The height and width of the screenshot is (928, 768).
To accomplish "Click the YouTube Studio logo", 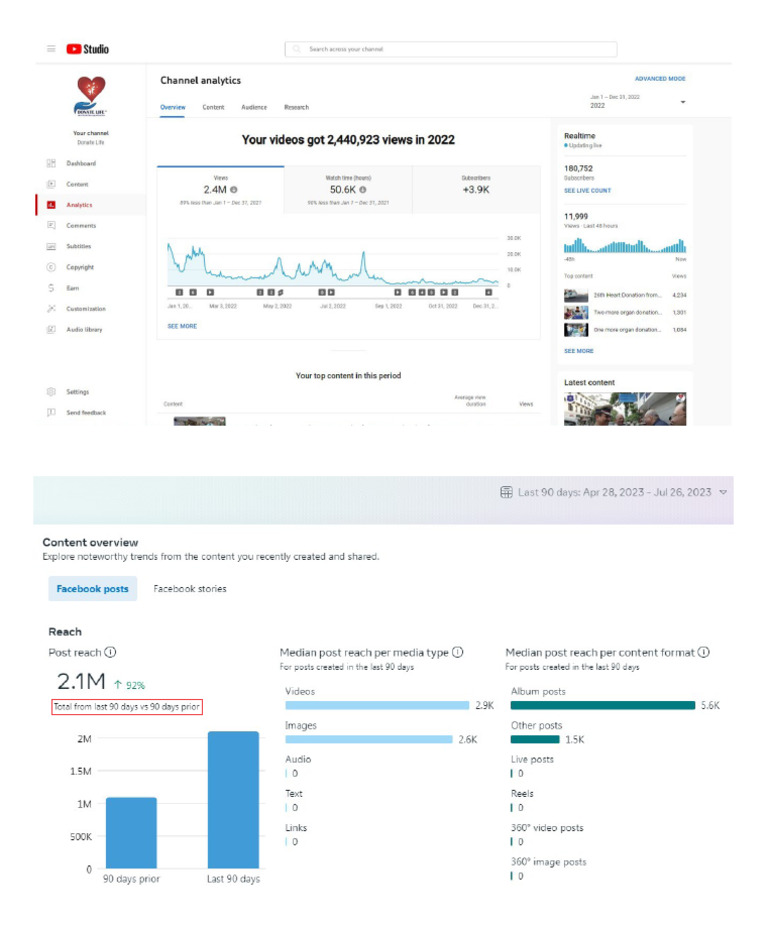I will pyautogui.click(x=88, y=49).
